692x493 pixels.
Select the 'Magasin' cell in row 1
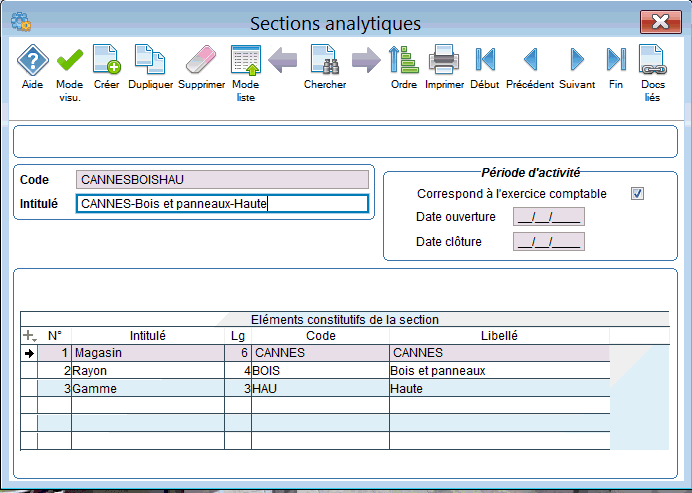(x=148, y=353)
